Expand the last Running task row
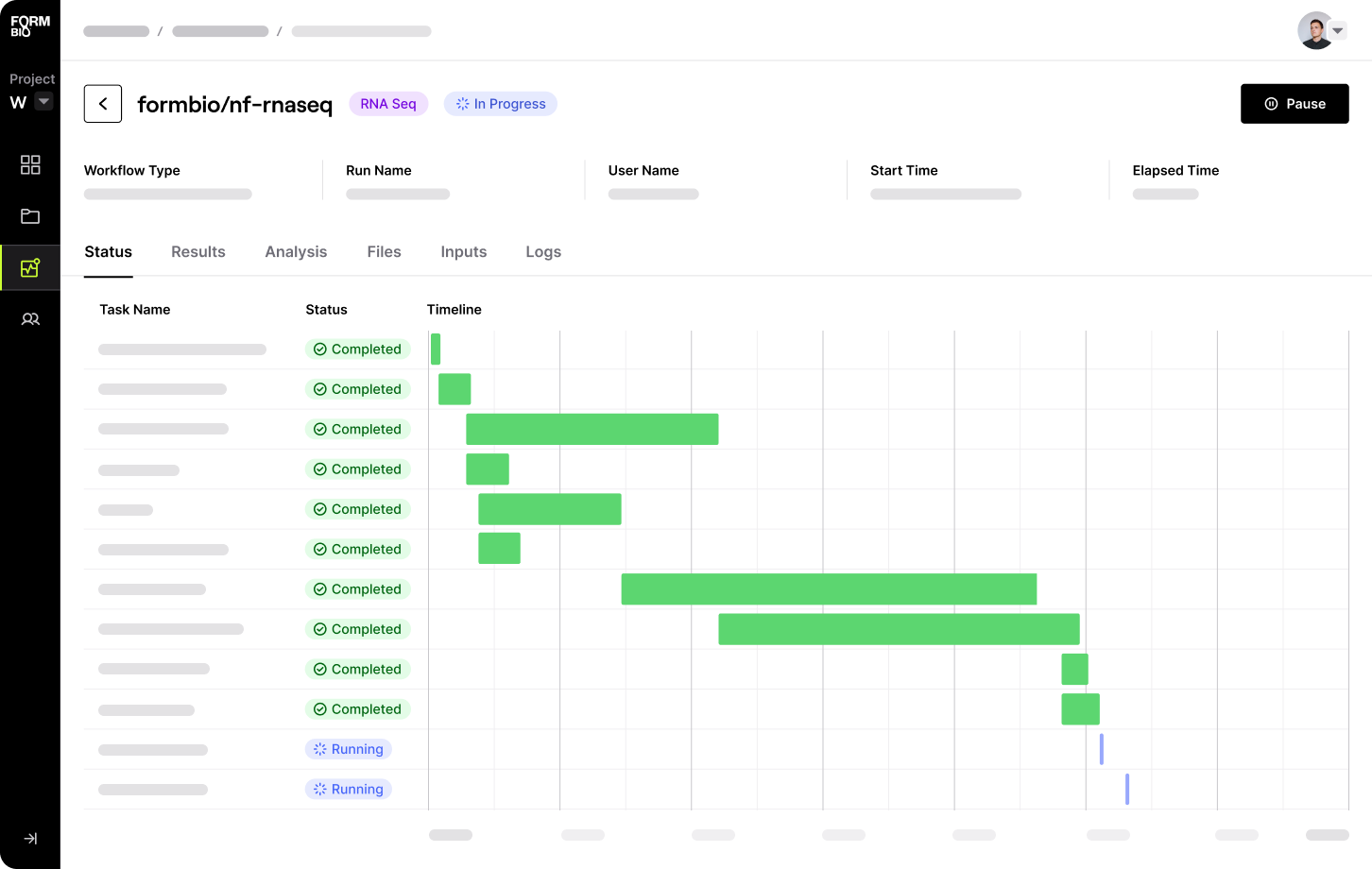Screen dimensions: 1372x869 pos(348,789)
